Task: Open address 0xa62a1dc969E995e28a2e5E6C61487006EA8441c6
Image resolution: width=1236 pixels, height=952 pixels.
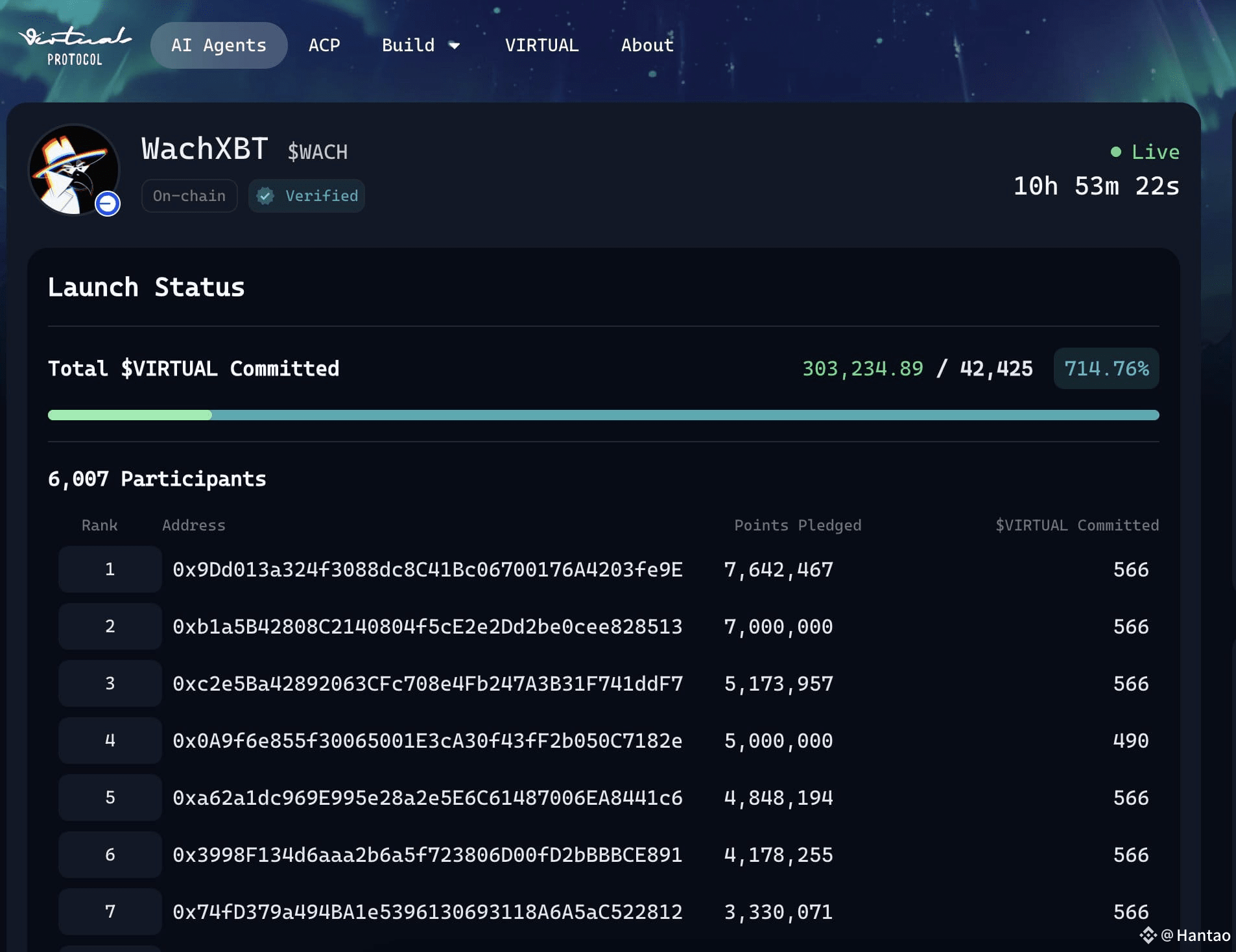Action: (x=427, y=798)
